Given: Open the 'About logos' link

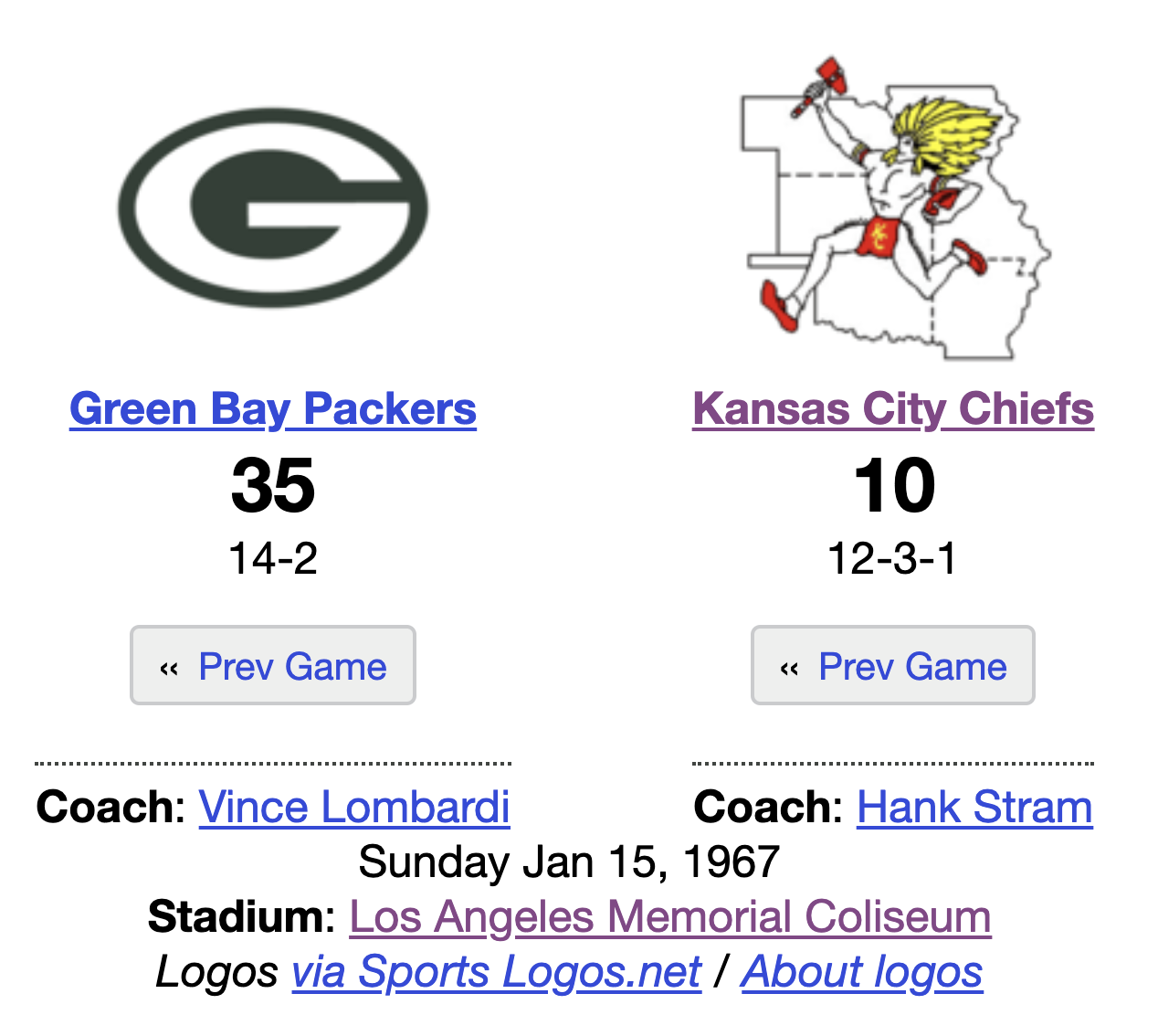Looking at the screenshot, I should 862,972.
